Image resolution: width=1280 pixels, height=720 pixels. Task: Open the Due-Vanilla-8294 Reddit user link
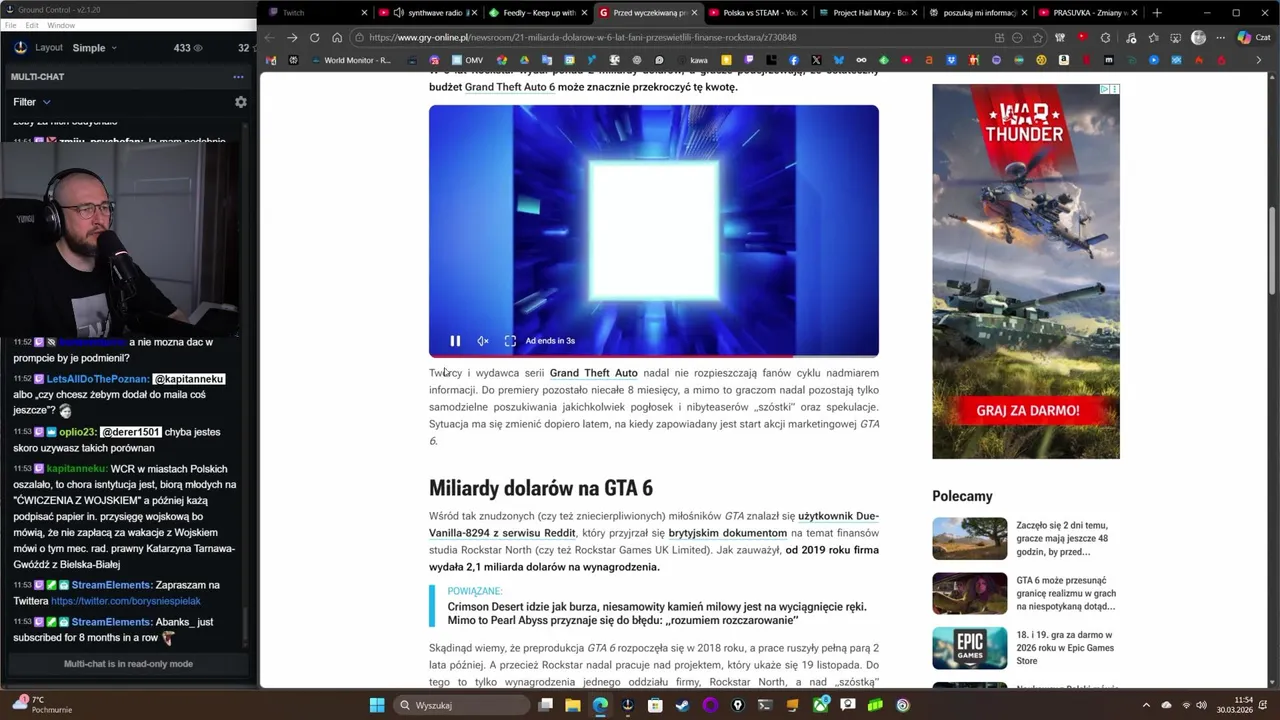click(654, 525)
